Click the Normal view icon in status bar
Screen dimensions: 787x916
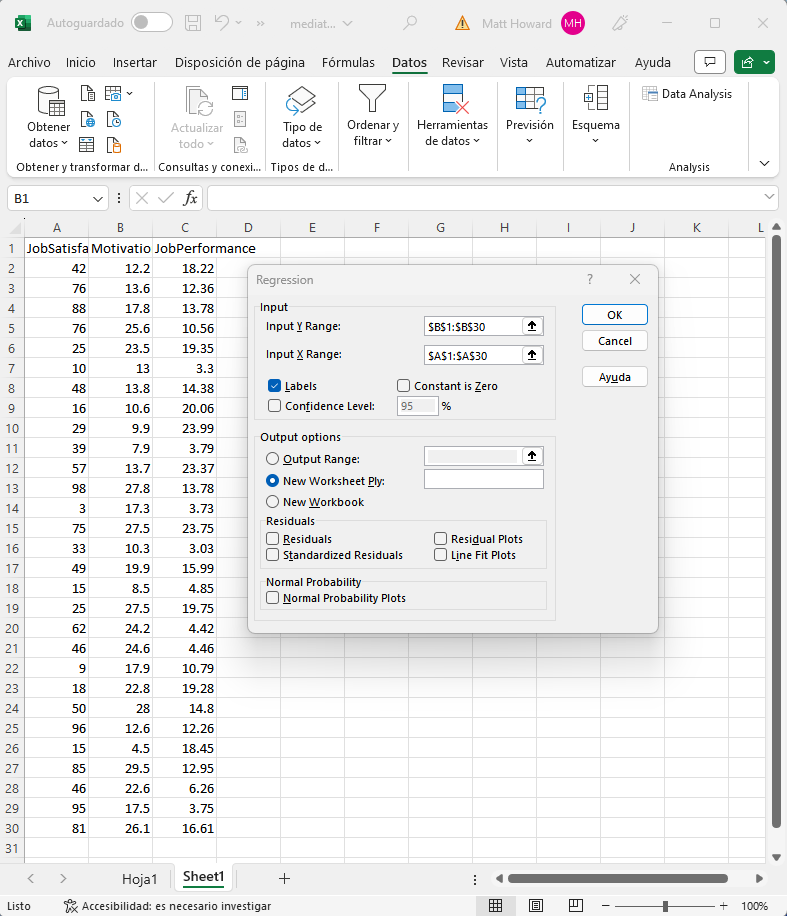click(495, 906)
